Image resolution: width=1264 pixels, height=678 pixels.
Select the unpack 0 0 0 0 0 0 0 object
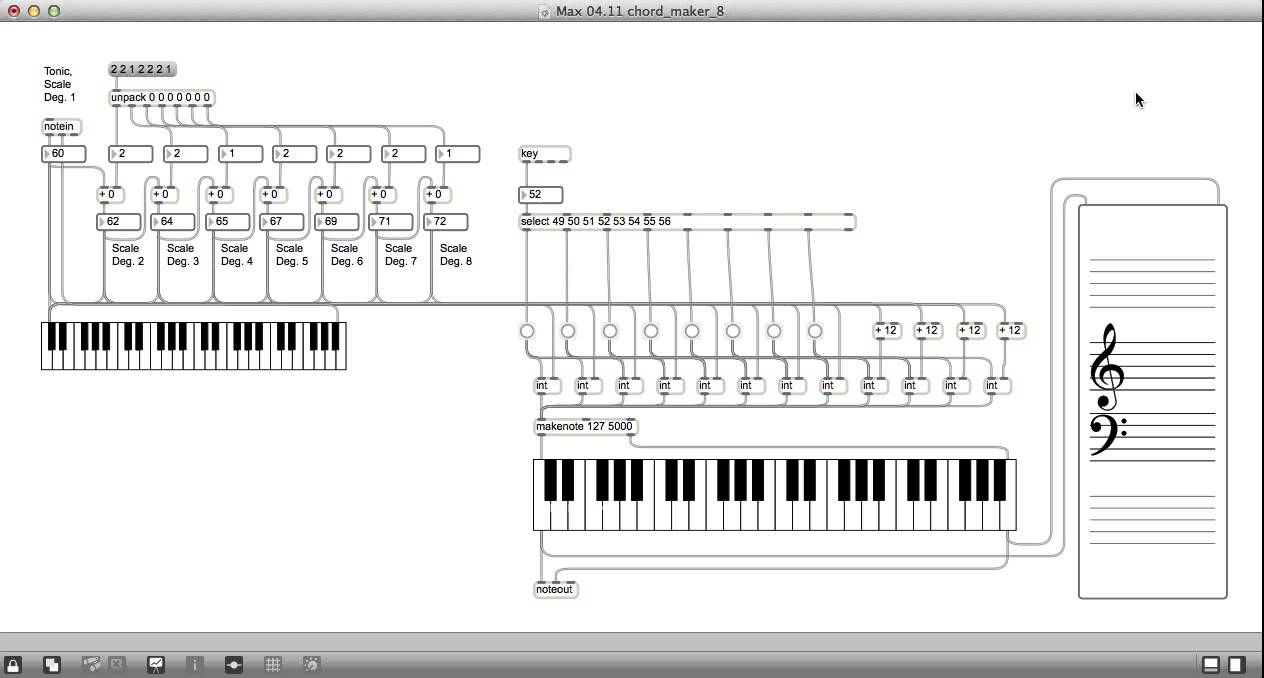point(161,98)
